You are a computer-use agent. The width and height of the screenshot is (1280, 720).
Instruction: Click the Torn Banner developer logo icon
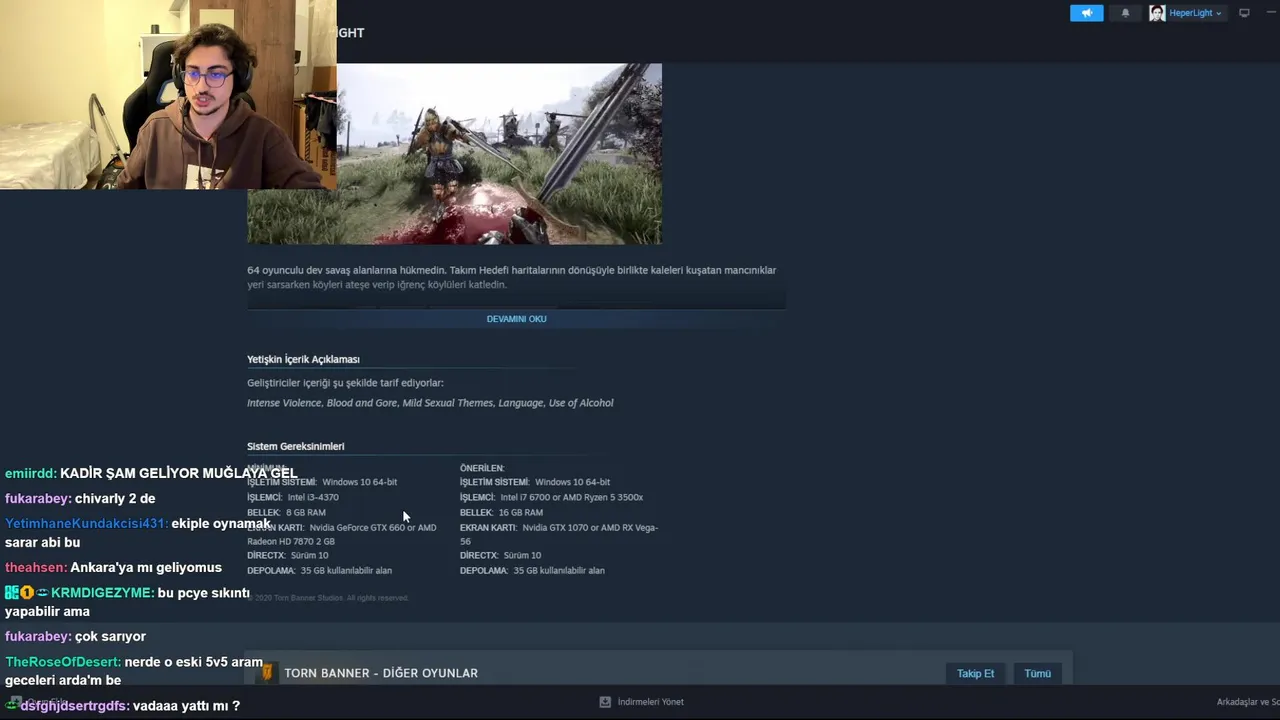[267, 673]
